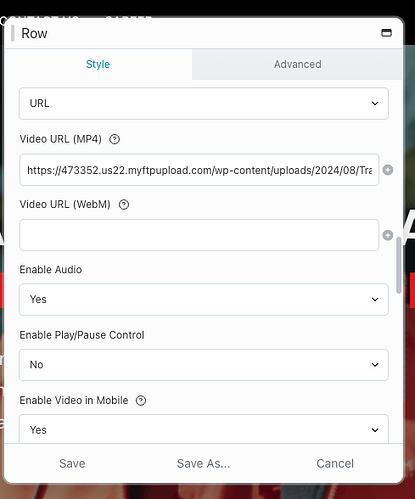Click the Video URL (MP4) label text

coord(61,139)
